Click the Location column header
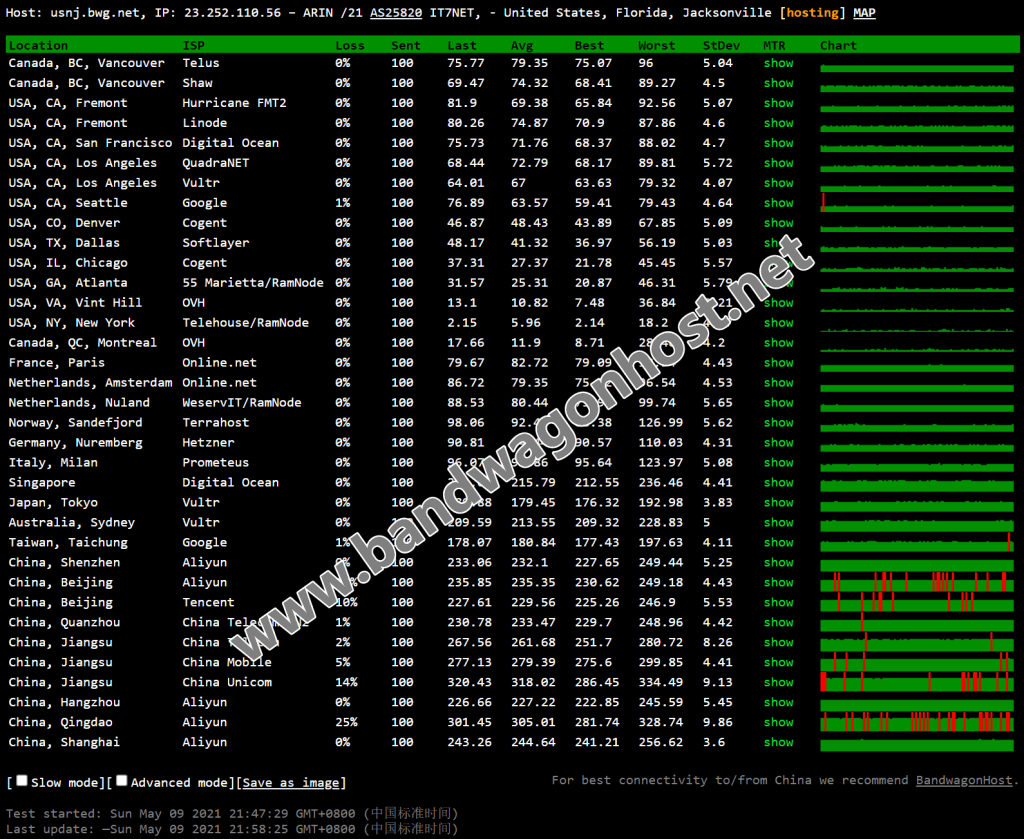This screenshot has width=1024, height=839. pyautogui.click(x=38, y=46)
